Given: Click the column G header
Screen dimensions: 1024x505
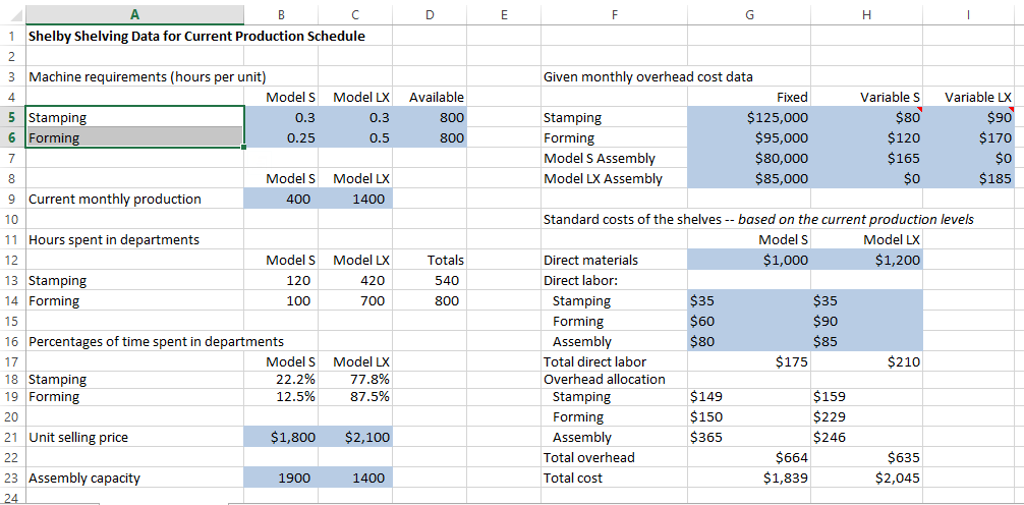Looking at the screenshot, I should [x=750, y=14].
